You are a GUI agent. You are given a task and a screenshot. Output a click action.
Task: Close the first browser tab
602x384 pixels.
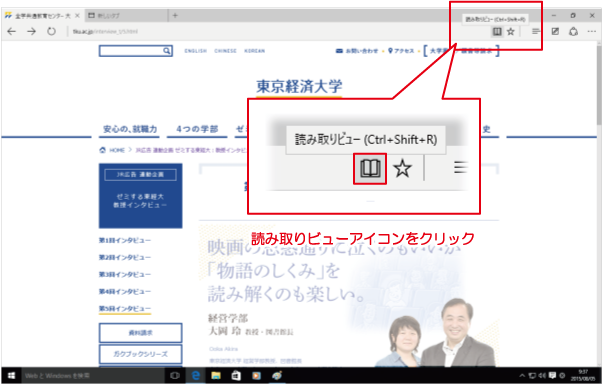point(77,16)
